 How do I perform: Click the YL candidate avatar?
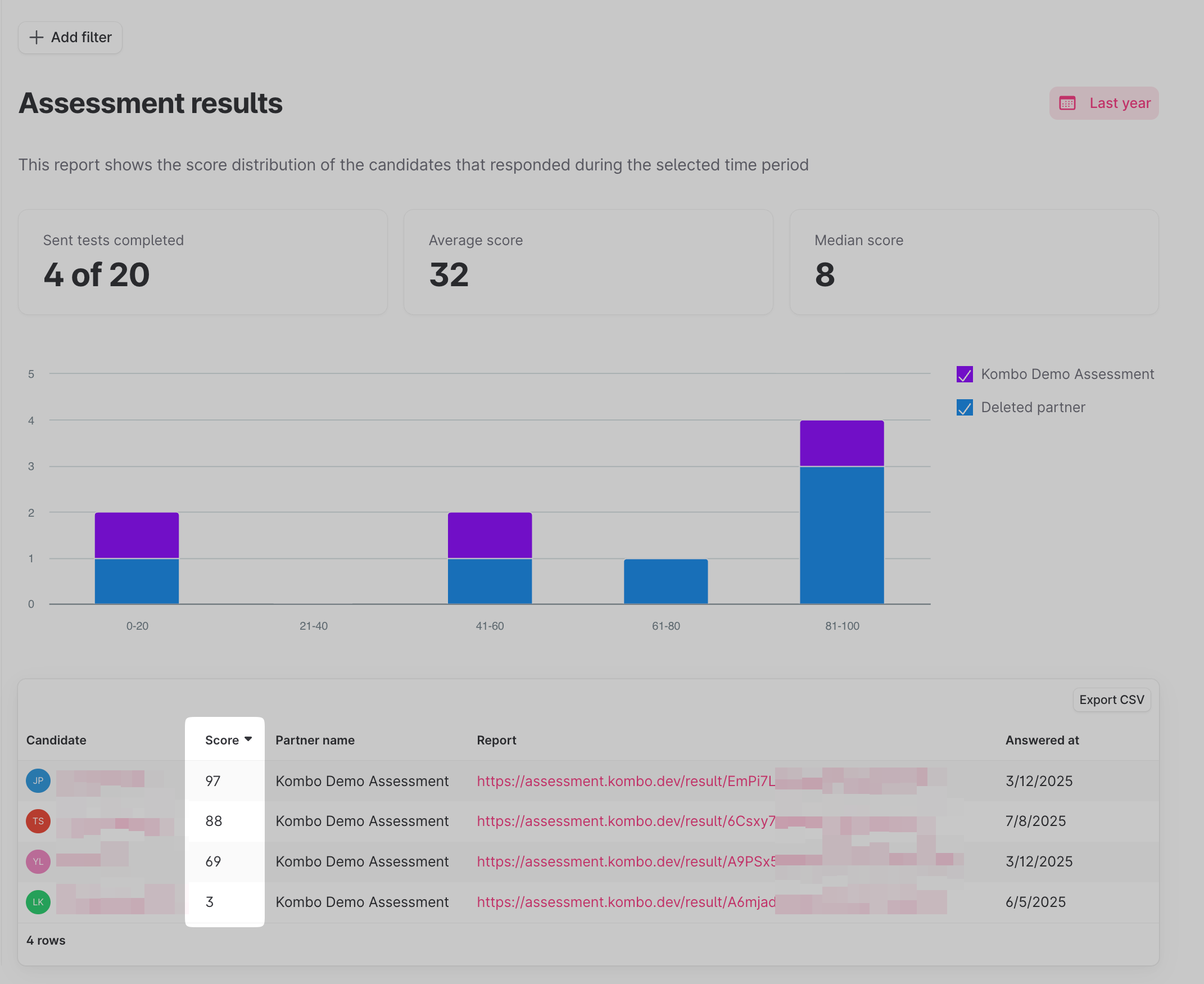tap(38, 861)
